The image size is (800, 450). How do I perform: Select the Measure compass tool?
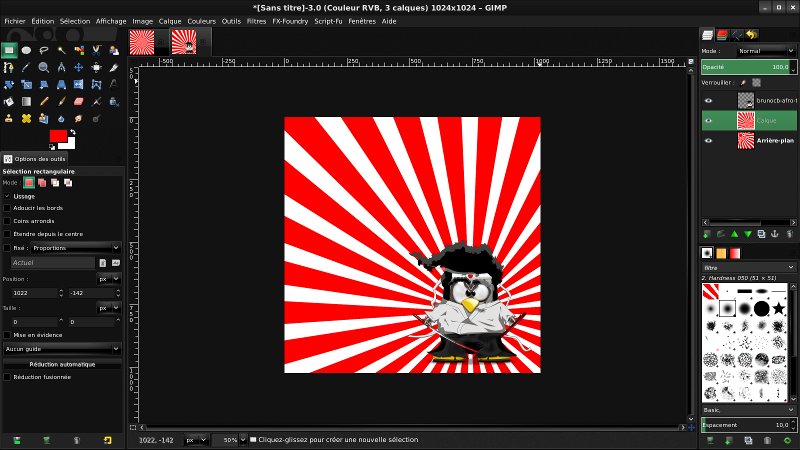[61, 67]
